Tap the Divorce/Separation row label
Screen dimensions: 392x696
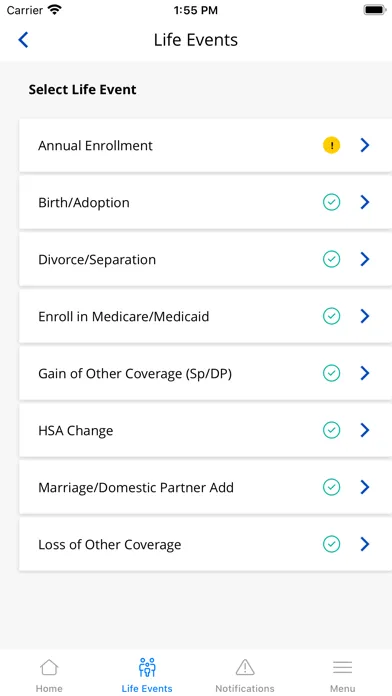[x=97, y=260]
